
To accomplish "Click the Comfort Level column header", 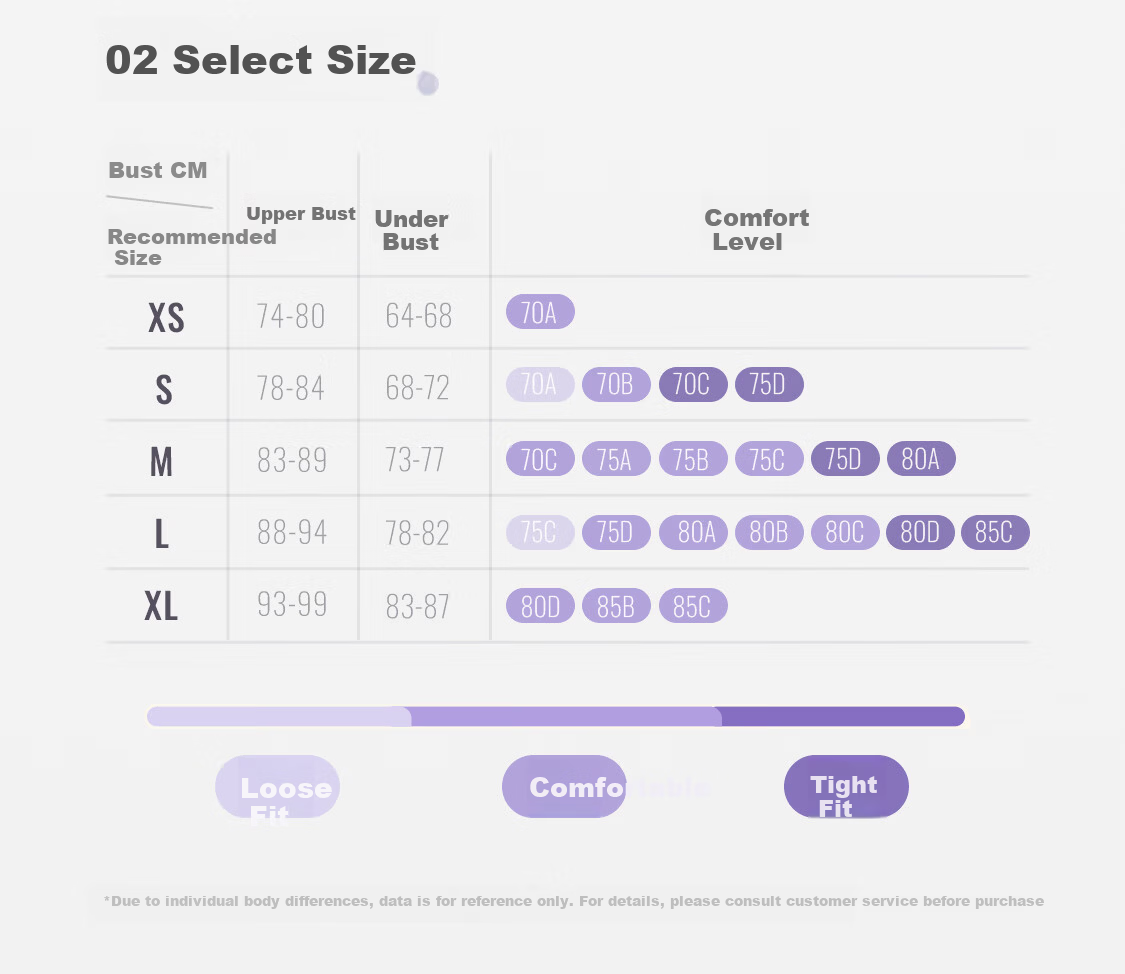I will [756, 230].
